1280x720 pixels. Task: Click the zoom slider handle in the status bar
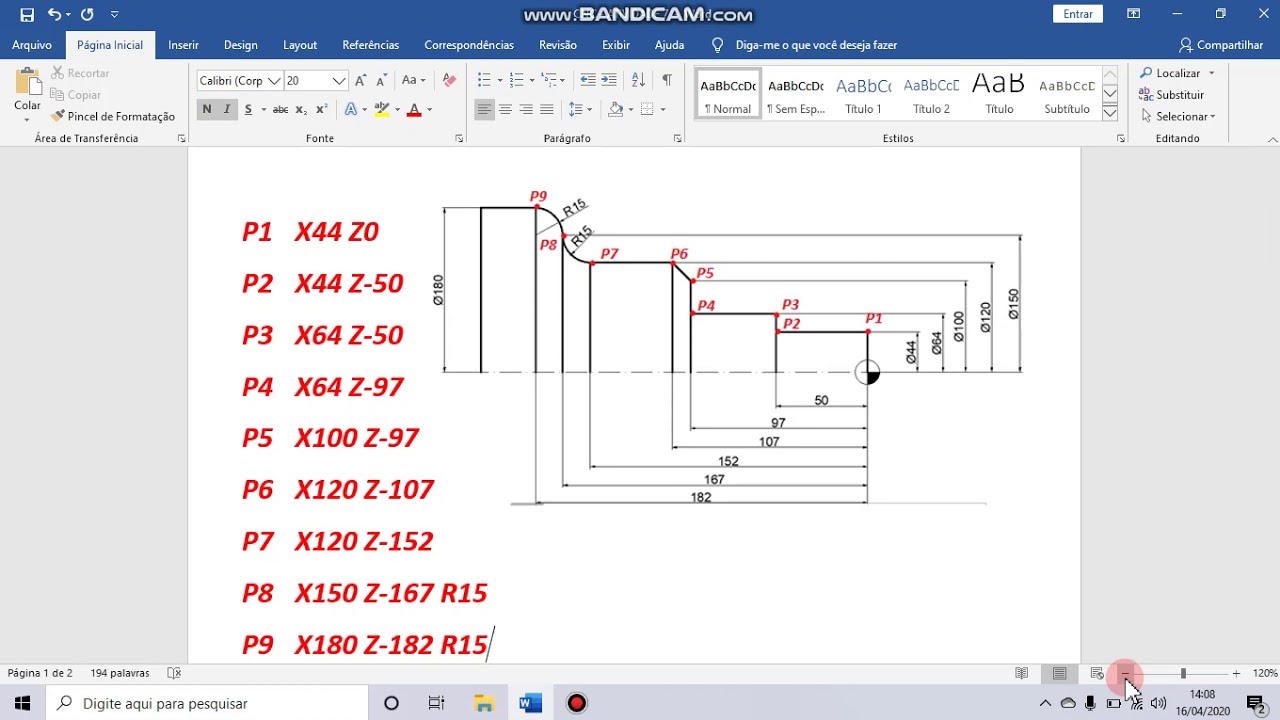(1183, 673)
